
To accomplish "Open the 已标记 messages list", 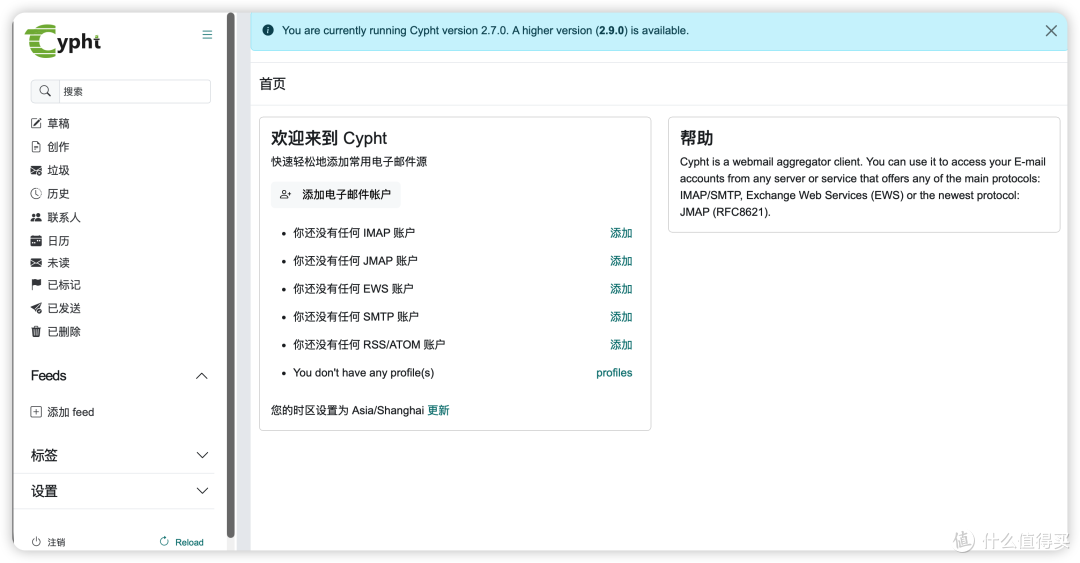I will tap(64, 285).
